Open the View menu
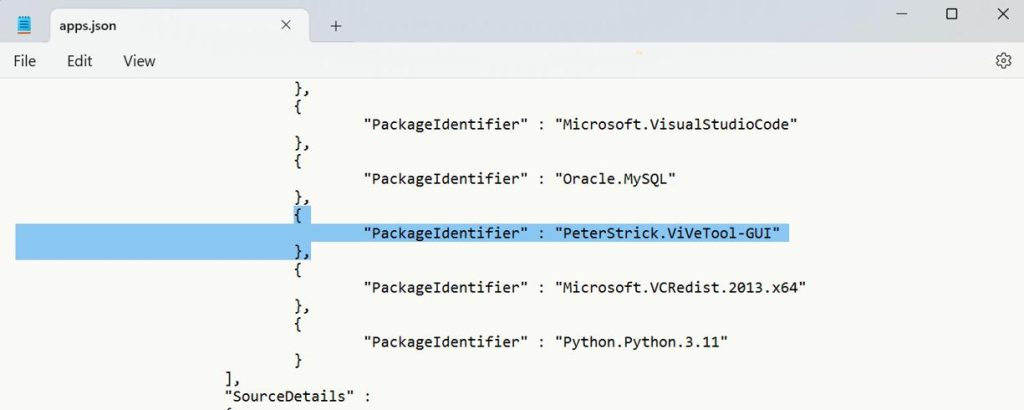 tap(139, 61)
